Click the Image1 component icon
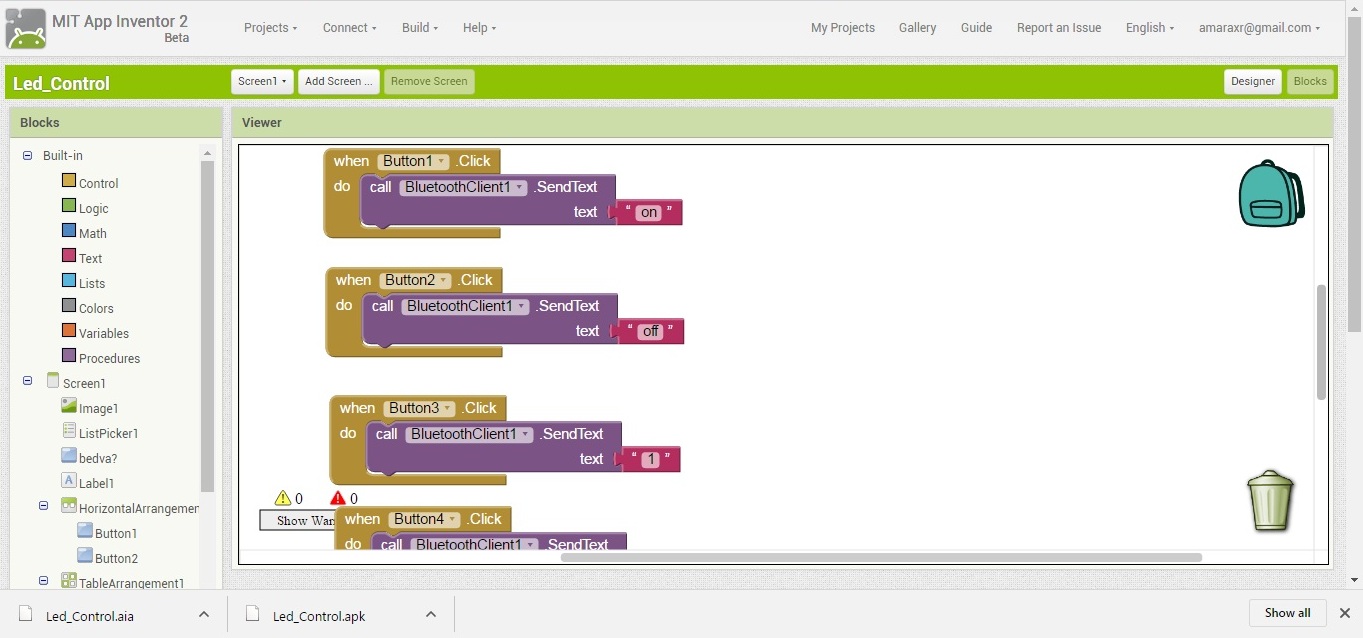 (x=69, y=406)
